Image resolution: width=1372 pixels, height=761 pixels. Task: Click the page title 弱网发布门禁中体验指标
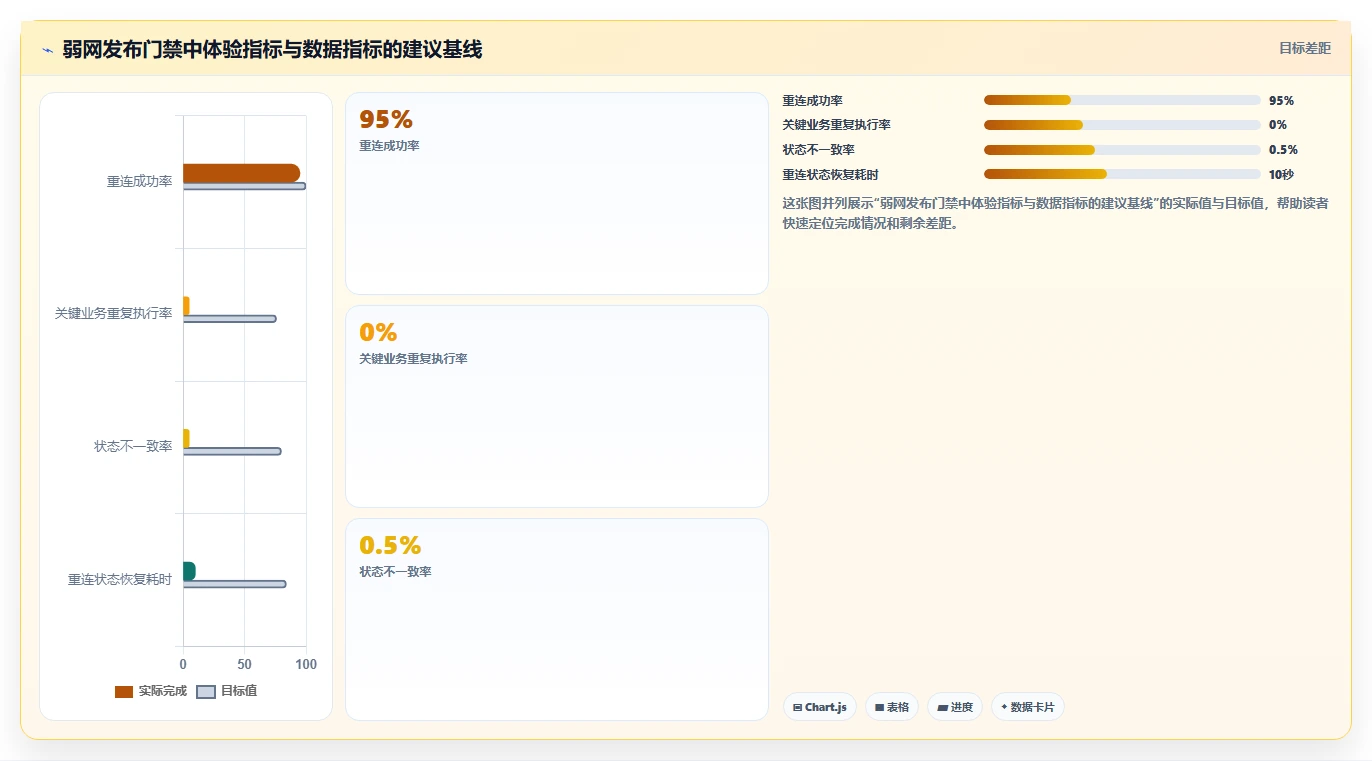(x=272, y=50)
